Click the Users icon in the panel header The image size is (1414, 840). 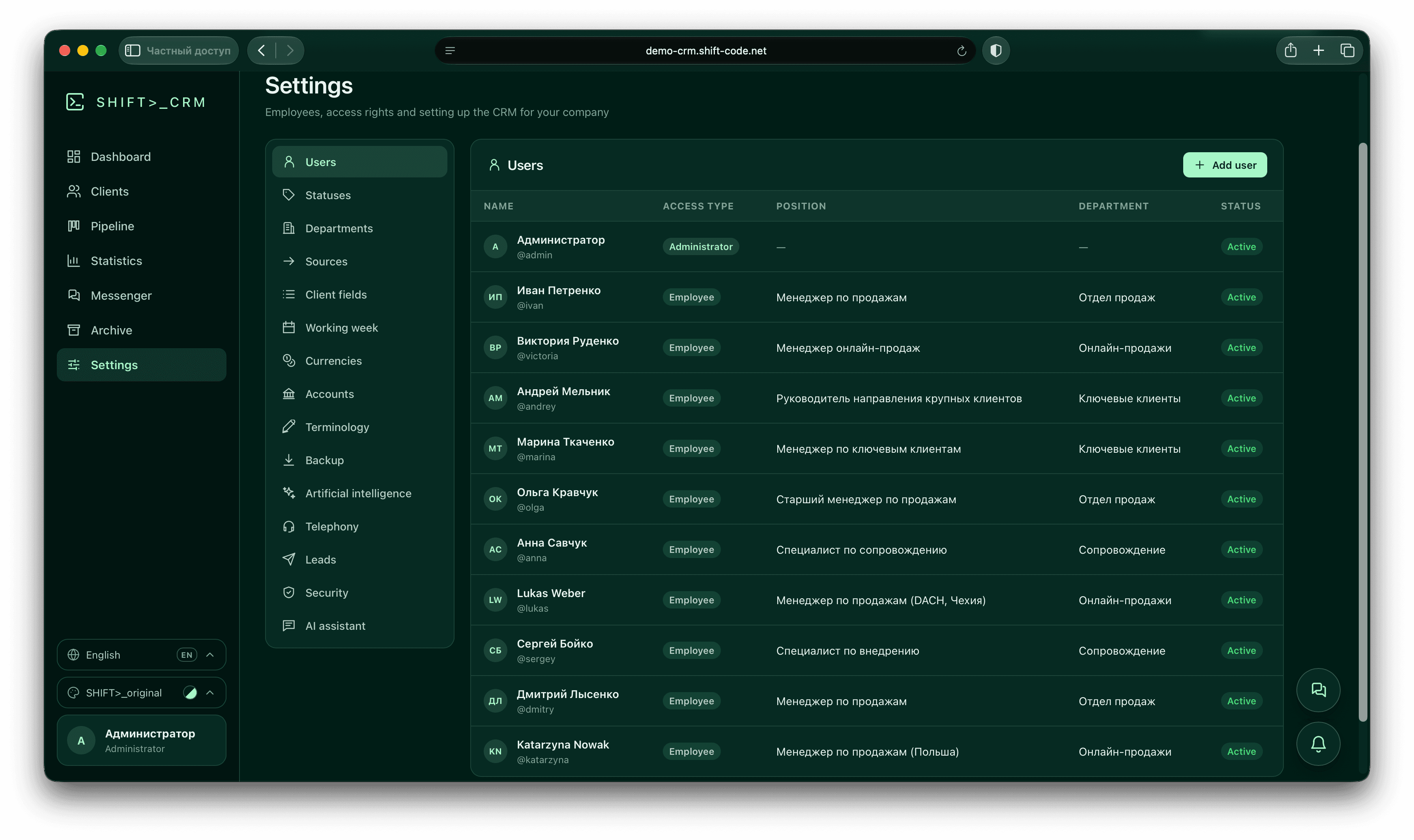pos(494,165)
